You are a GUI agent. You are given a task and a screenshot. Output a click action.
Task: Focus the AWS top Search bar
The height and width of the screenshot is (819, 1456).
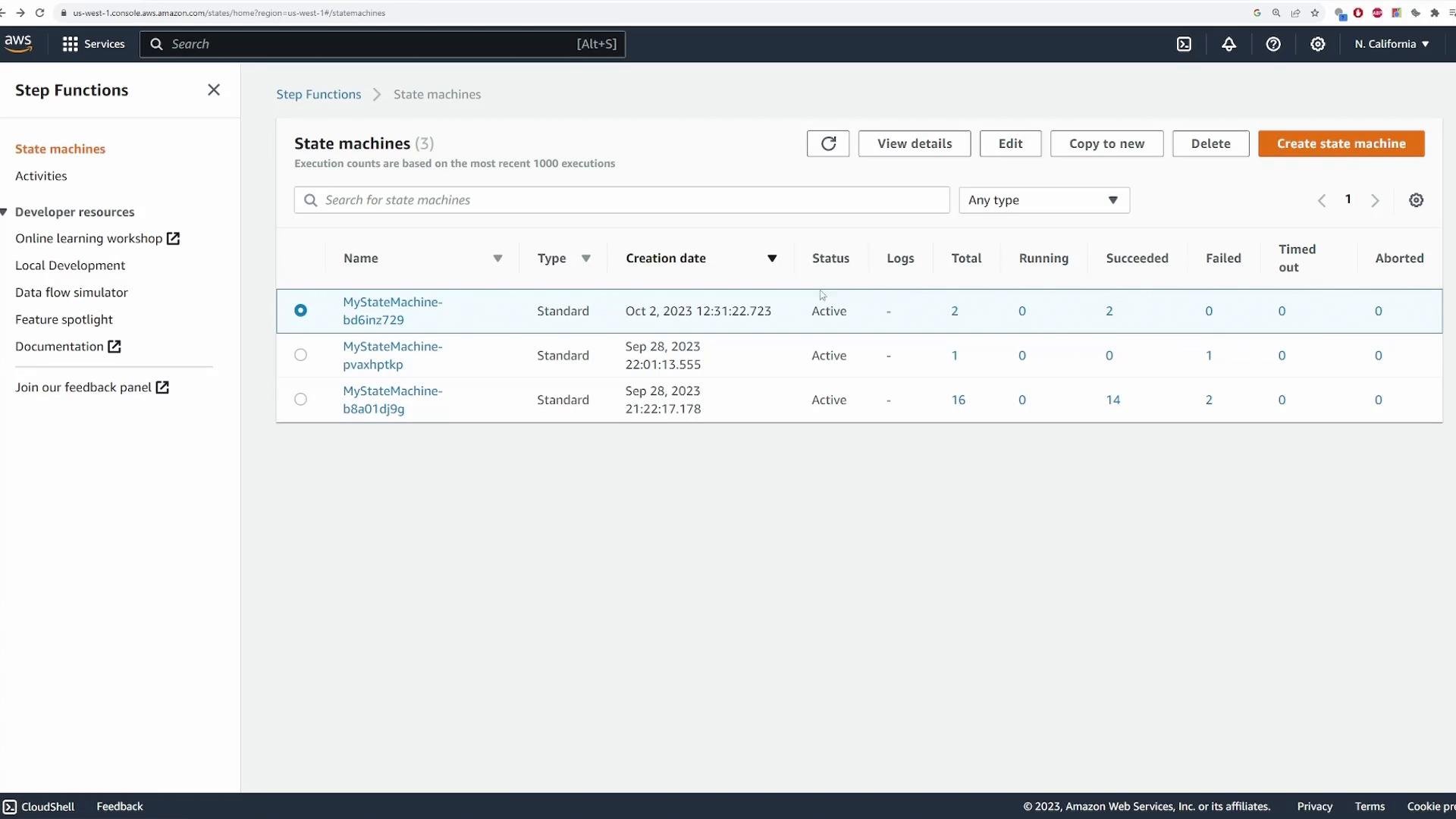point(382,44)
